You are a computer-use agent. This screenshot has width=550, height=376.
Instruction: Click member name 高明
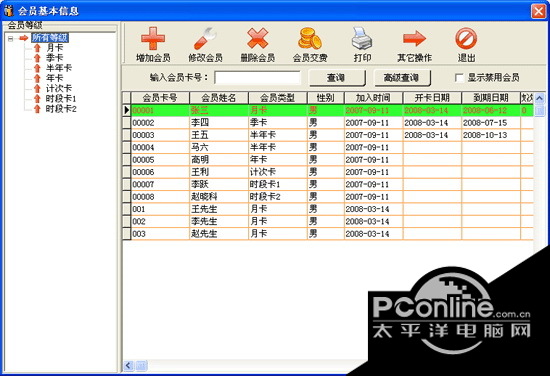coord(200,160)
